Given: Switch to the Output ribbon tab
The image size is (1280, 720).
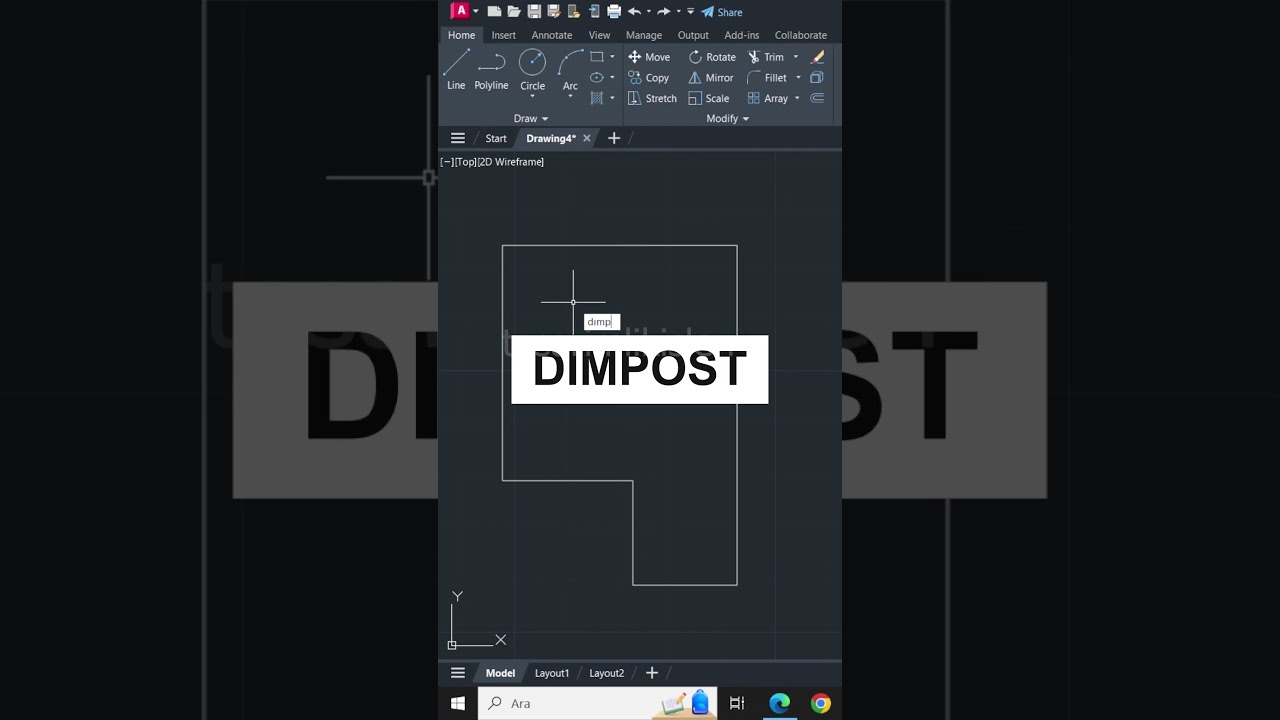Looking at the screenshot, I should click(x=693, y=35).
